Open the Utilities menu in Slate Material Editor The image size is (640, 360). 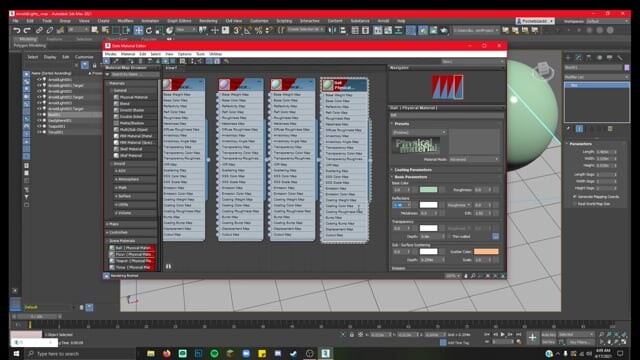point(216,54)
